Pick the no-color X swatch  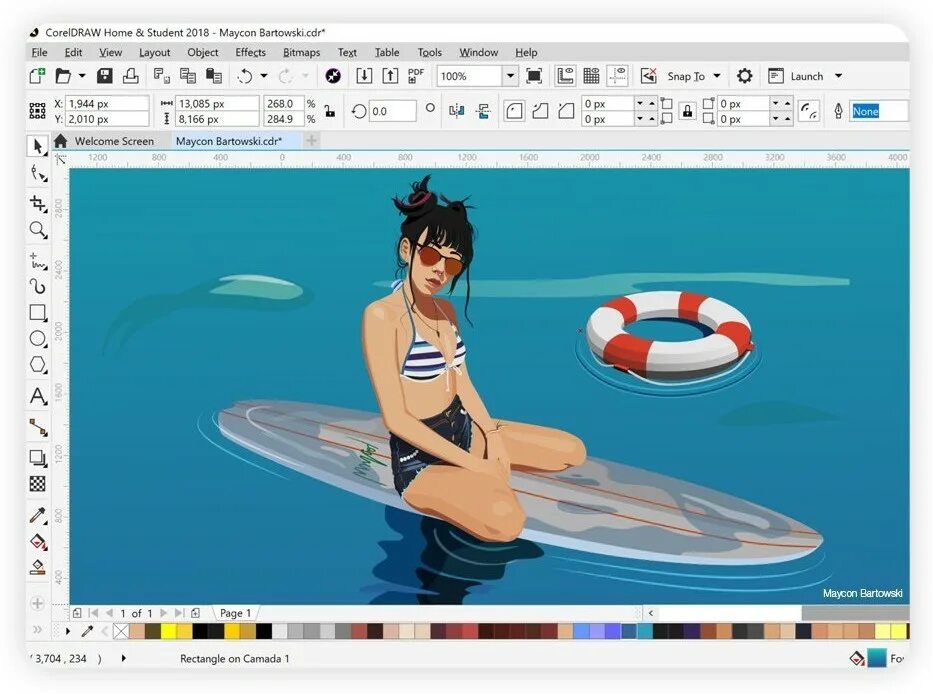point(121,631)
